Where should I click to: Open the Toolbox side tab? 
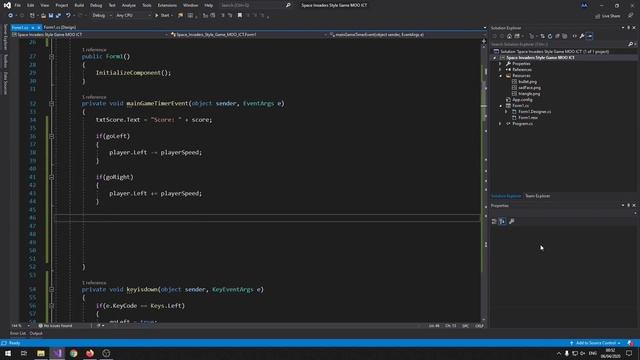5,61
